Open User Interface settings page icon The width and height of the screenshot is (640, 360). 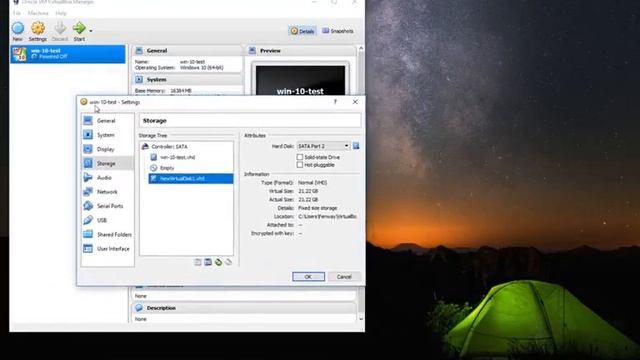88,249
